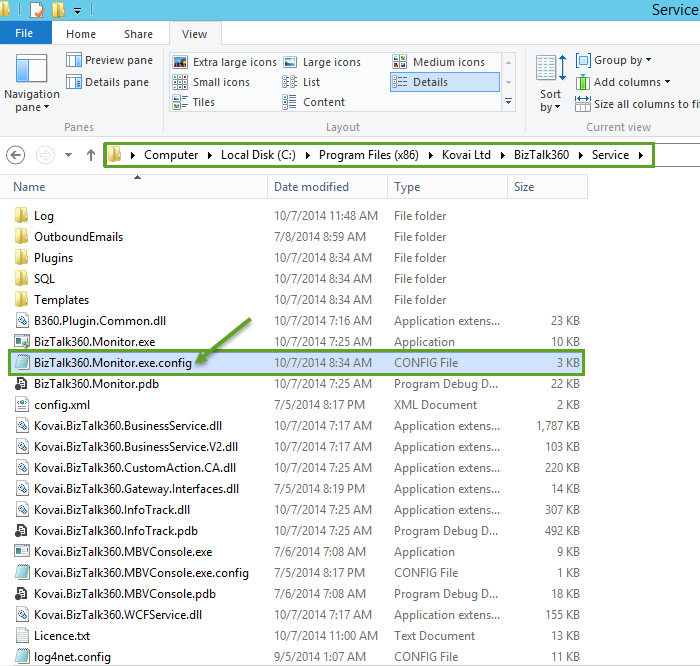Click the Navigation pane icon
This screenshot has height=666, width=700.
pyautogui.click(x=32, y=73)
